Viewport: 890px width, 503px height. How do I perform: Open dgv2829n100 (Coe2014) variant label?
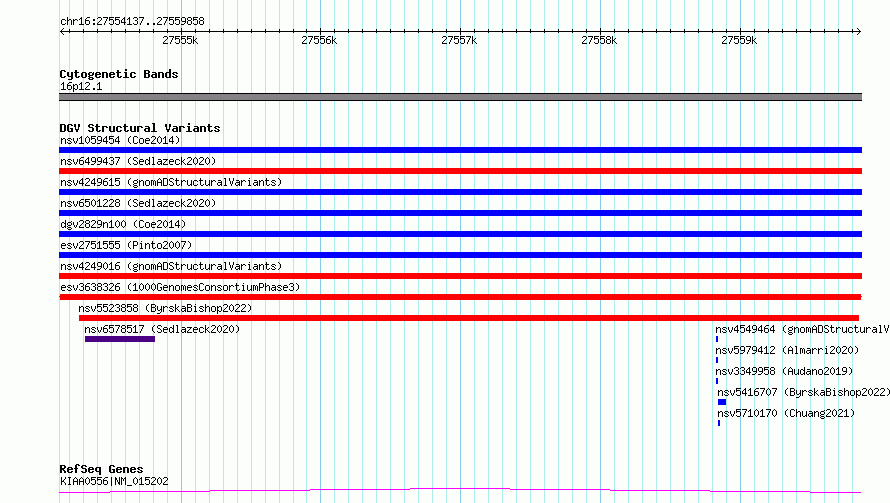(123, 224)
